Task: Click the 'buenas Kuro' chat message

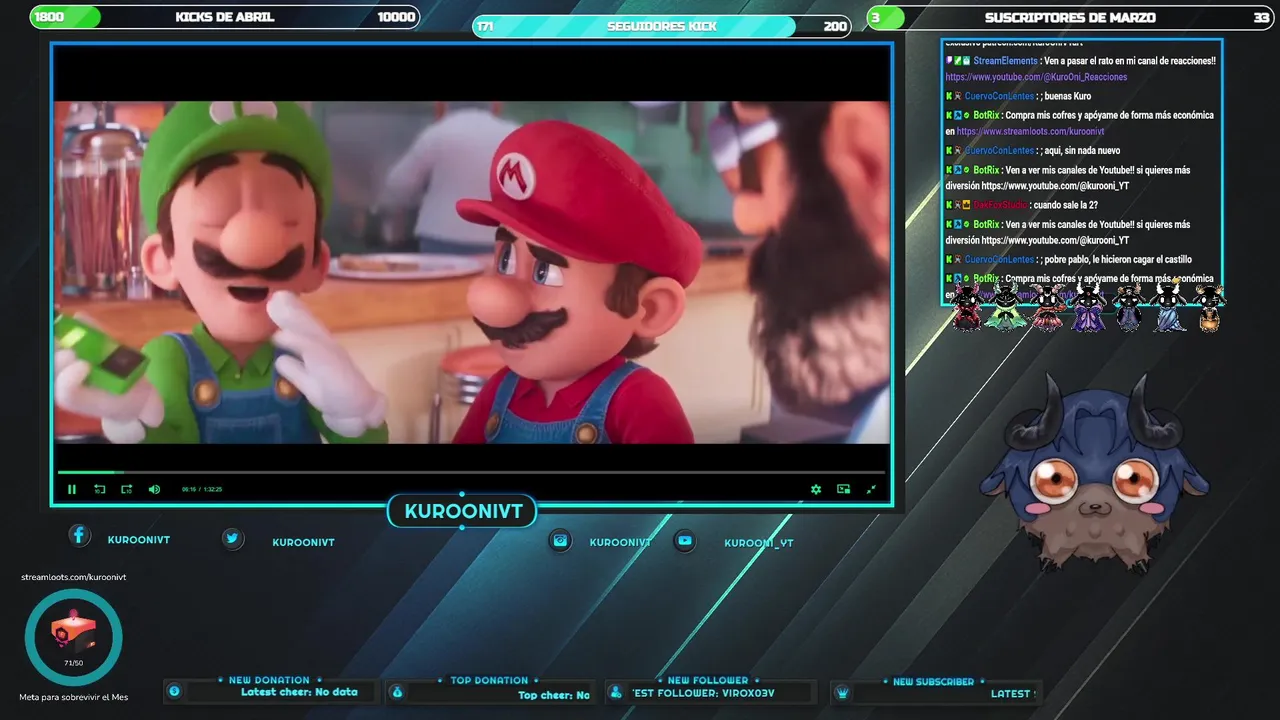Action: point(1067,96)
